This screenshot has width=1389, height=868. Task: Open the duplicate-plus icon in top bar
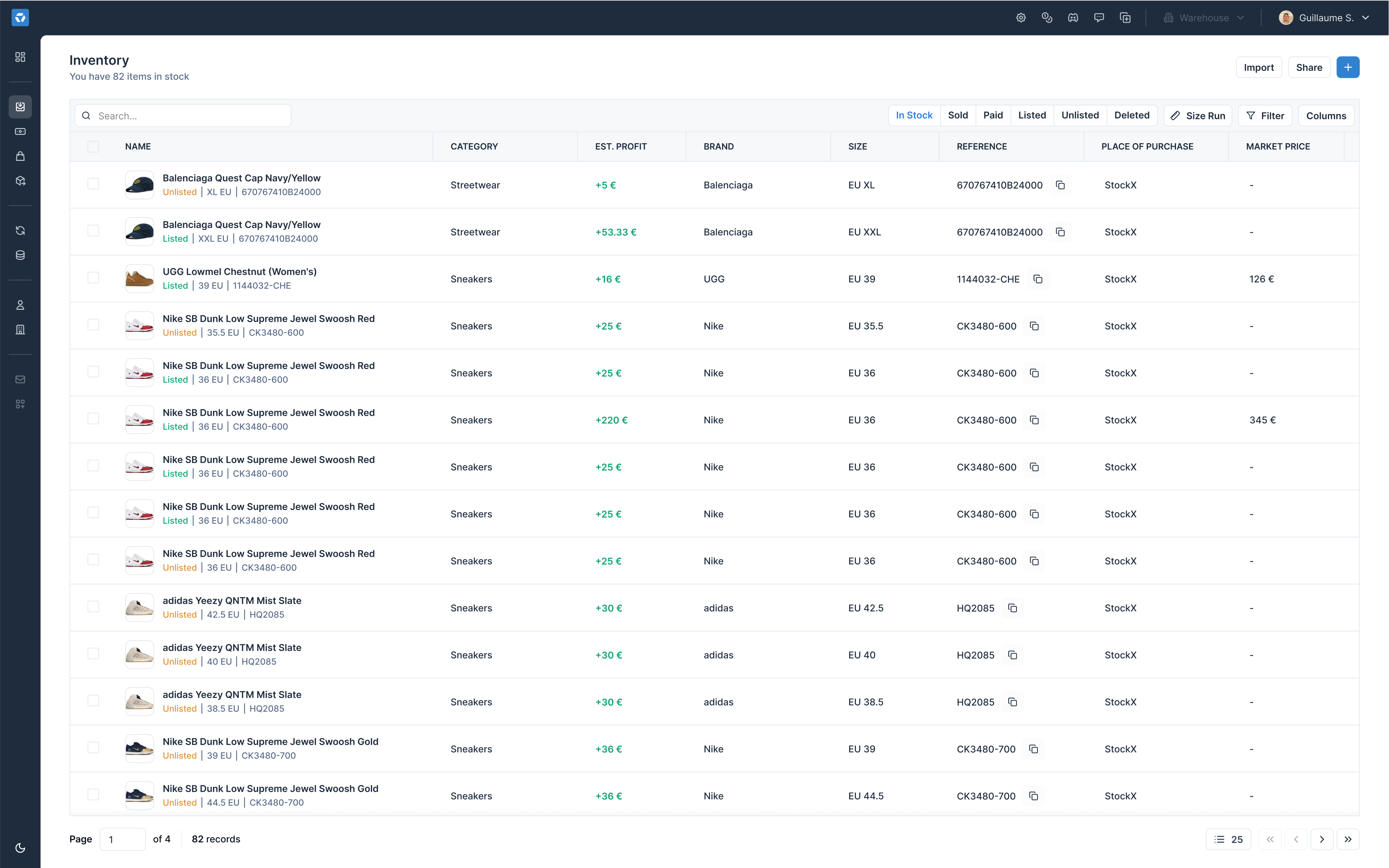pyautogui.click(x=1125, y=18)
